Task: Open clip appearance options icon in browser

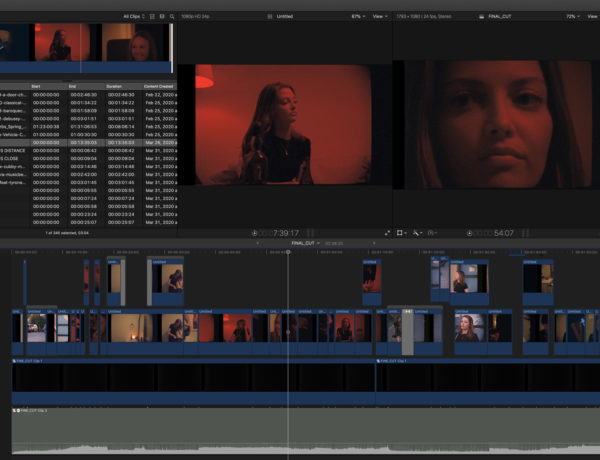Action: pos(161,17)
